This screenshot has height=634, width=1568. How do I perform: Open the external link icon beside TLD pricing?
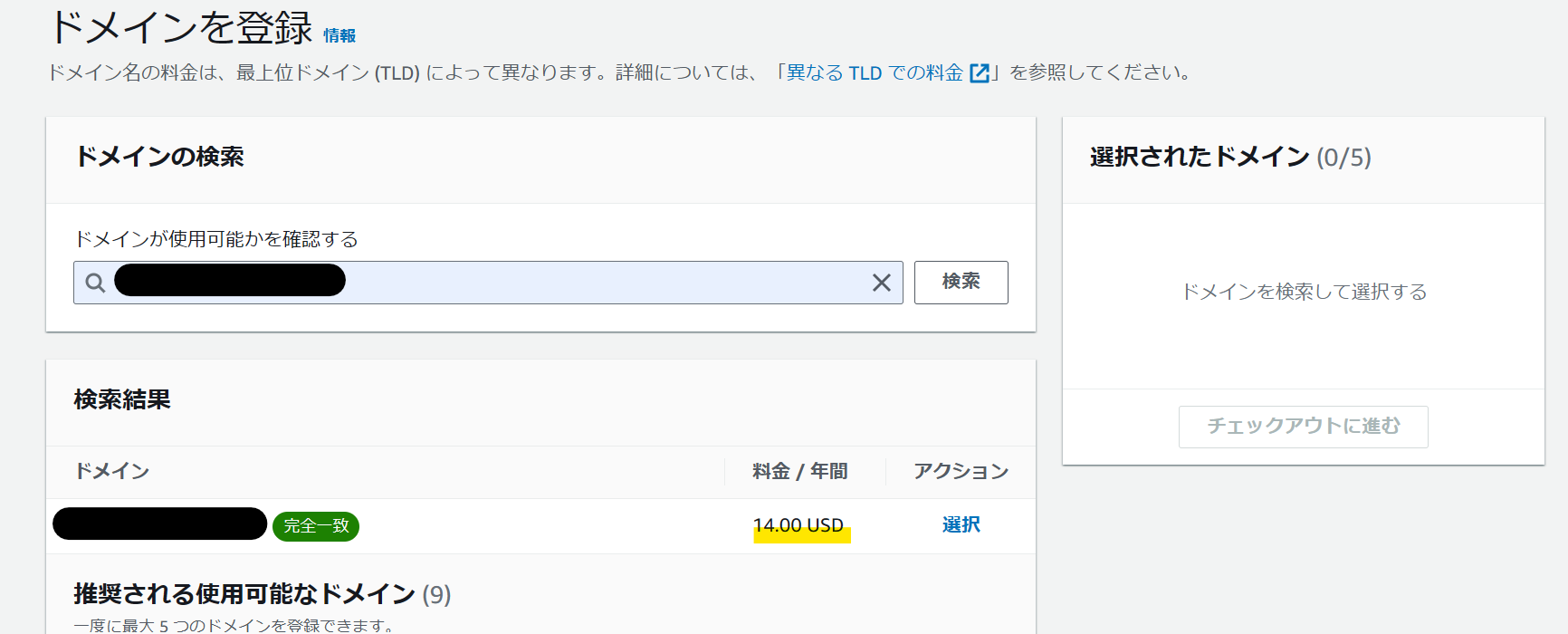point(980,73)
